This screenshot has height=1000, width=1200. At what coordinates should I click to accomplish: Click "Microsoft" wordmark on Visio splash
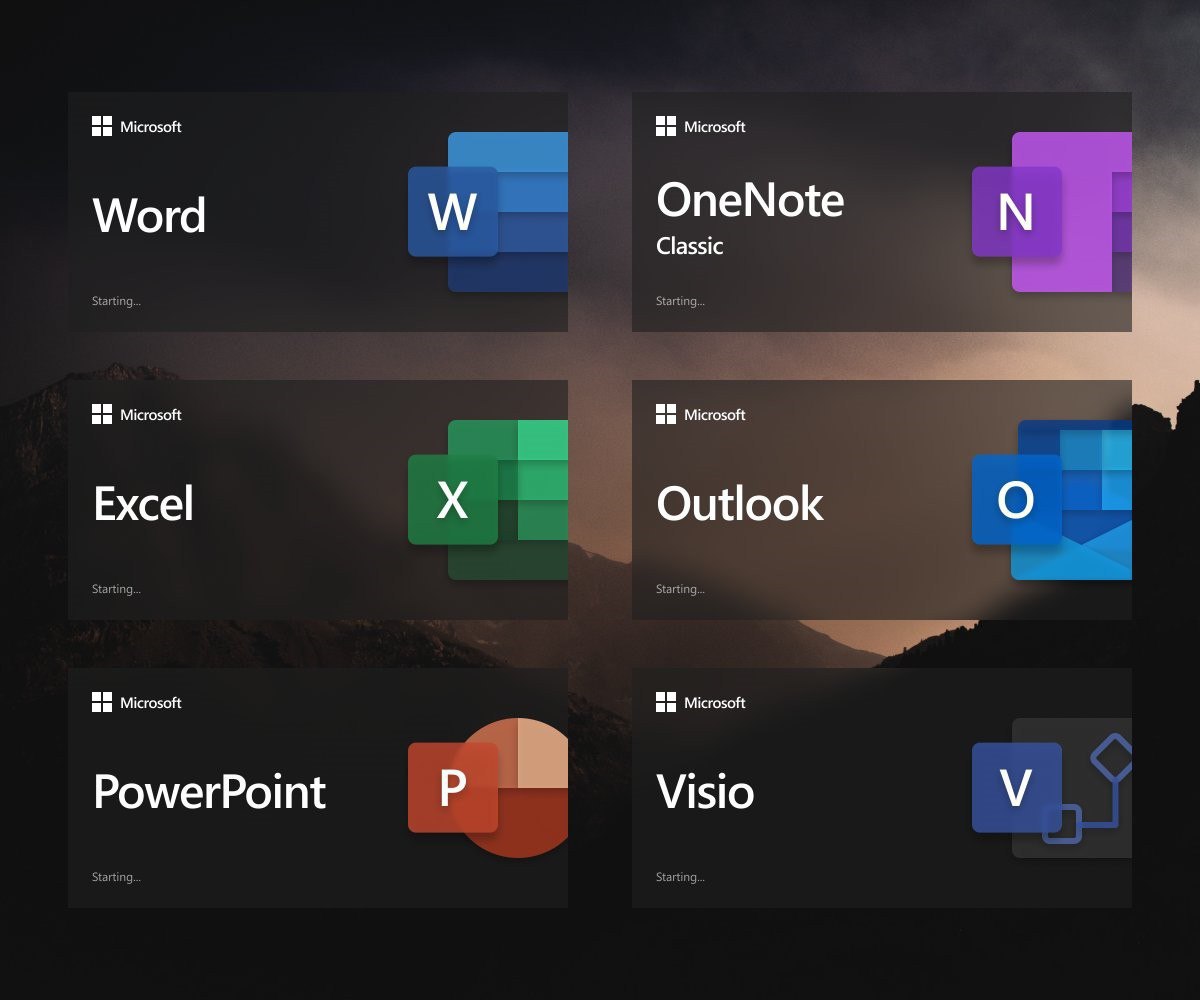[x=715, y=703]
